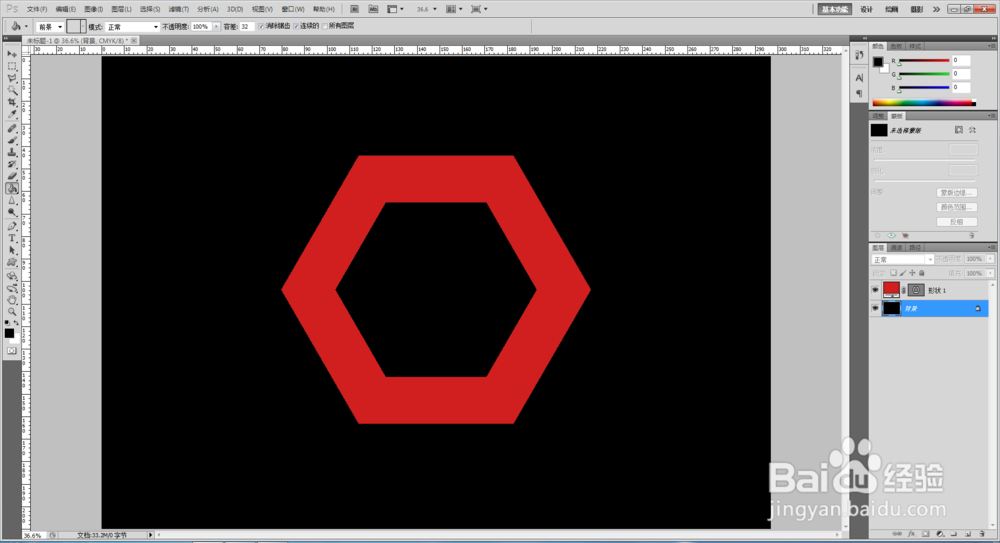Open the tool preset picker arrow
The width and height of the screenshot is (1000, 543).
[x=26, y=27]
